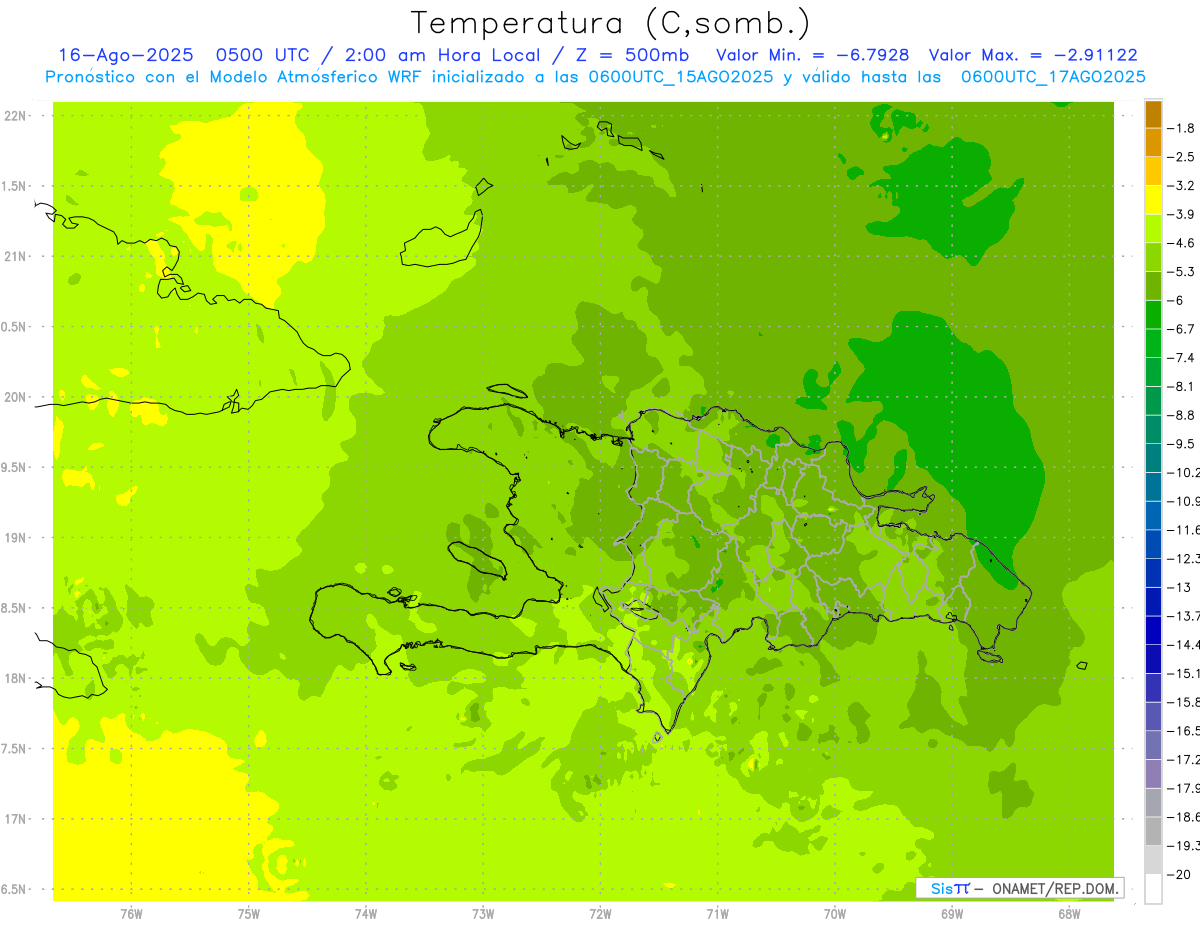
Task: Click the '73W' longitude label
Action: pyautogui.click(x=483, y=913)
